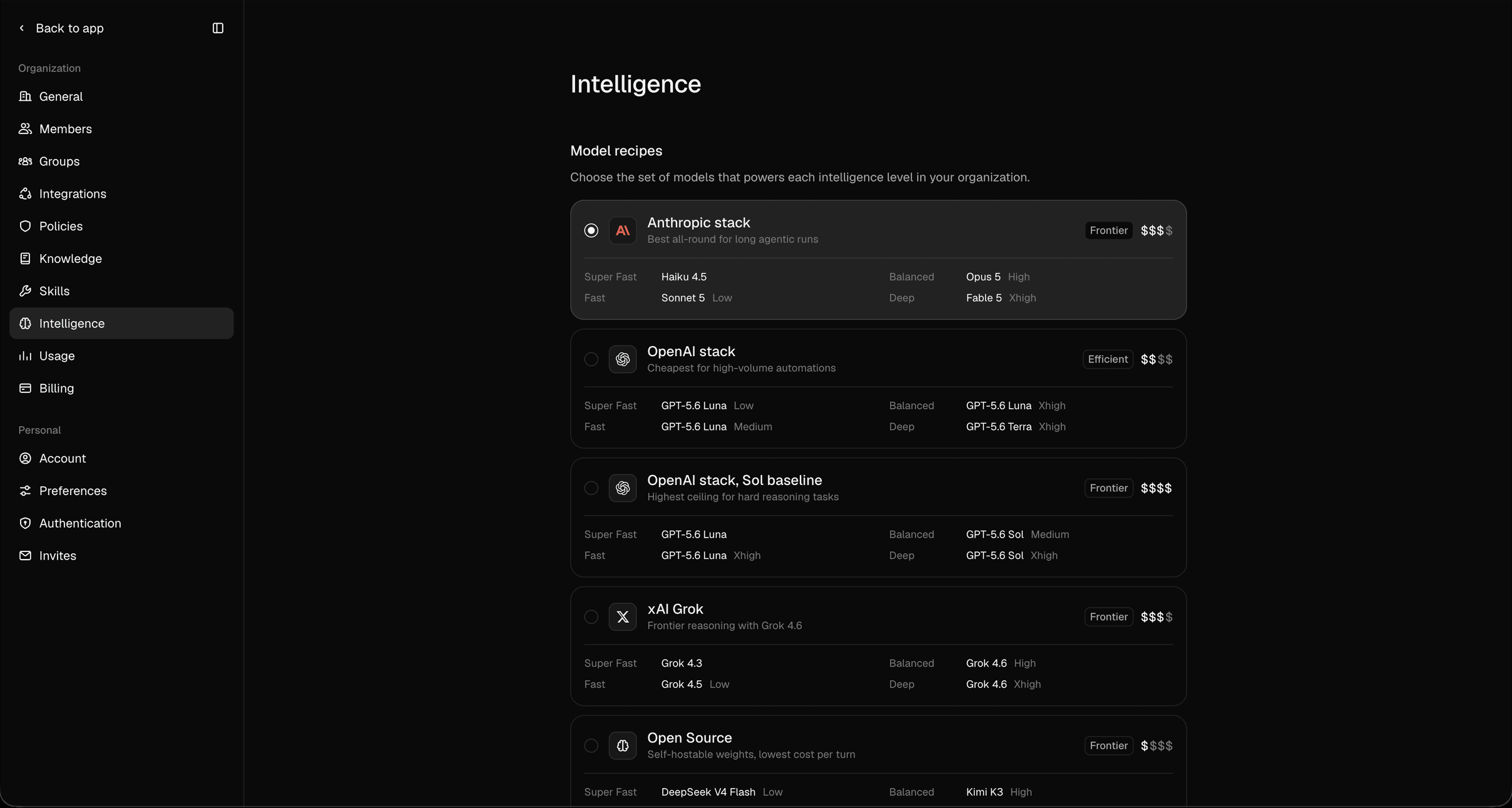Click the price rating on OpenAI stack
Viewport: 1512px width, 808px height.
pos(1157,359)
